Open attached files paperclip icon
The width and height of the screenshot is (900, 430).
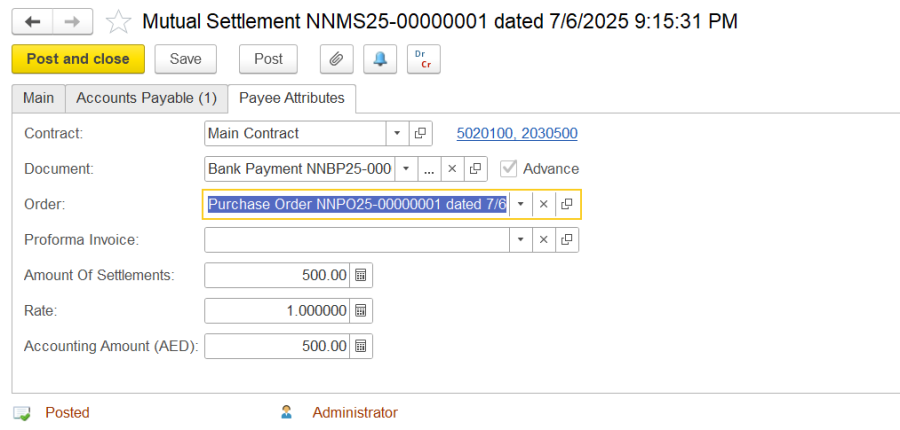[337, 59]
